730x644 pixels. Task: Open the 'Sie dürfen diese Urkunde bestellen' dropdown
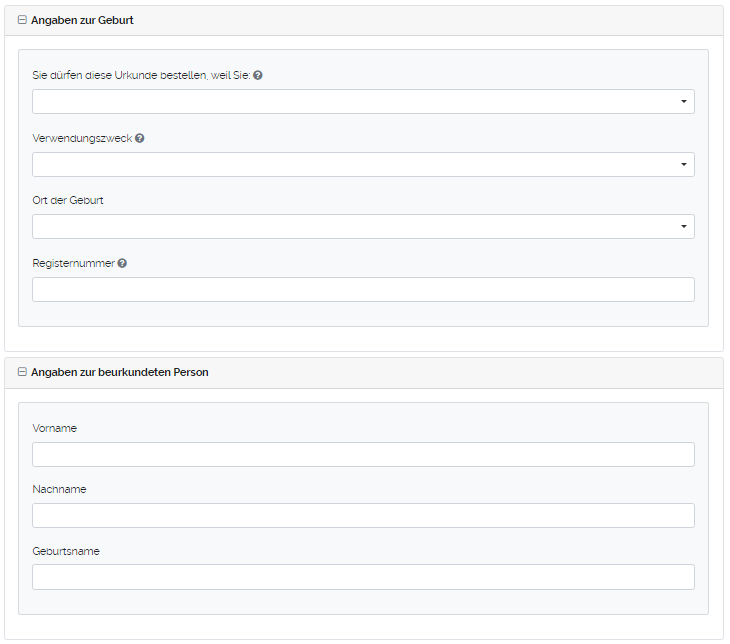pyautogui.click(x=363, y=102)
